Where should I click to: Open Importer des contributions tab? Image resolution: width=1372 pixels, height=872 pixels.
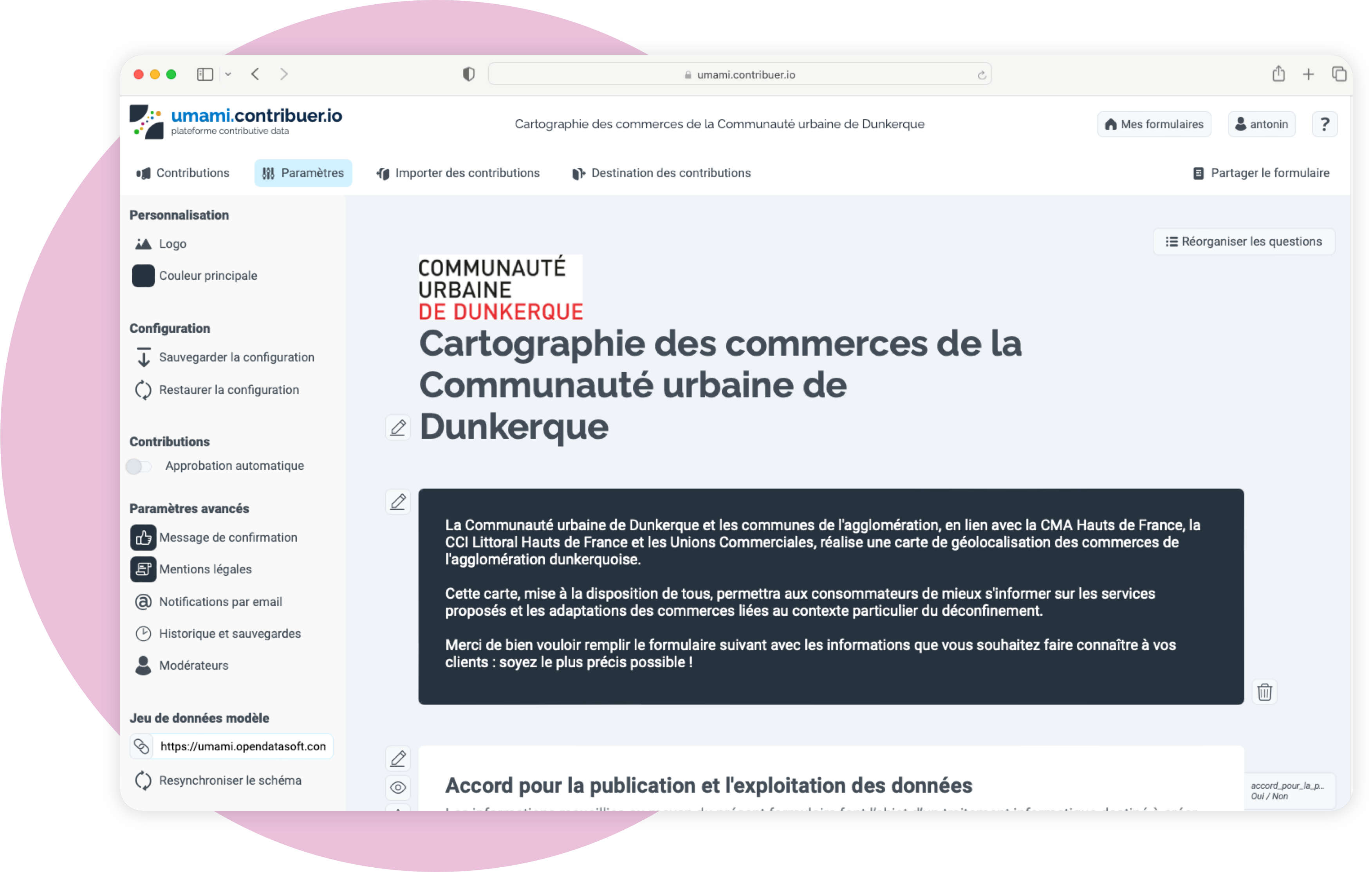(x=458, y=173)
